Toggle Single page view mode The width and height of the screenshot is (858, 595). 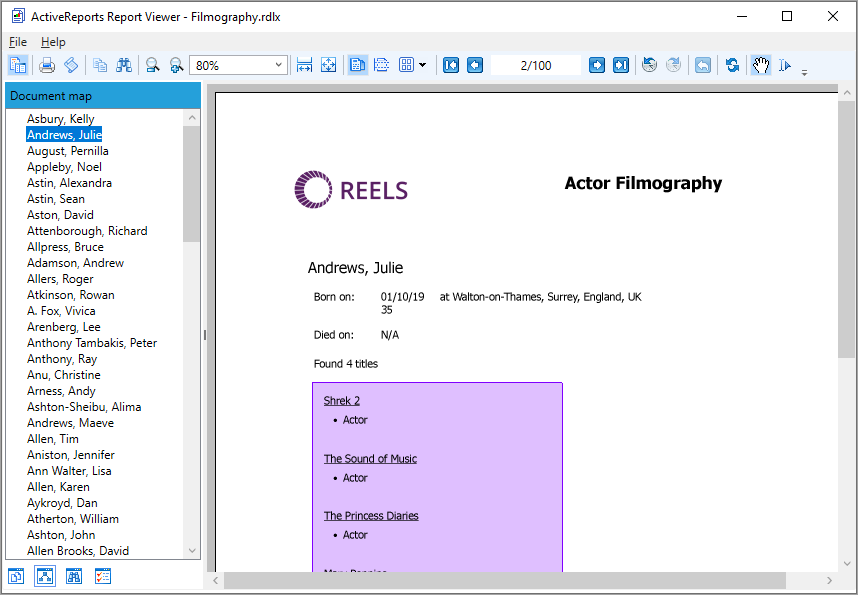tap(357, 65)
